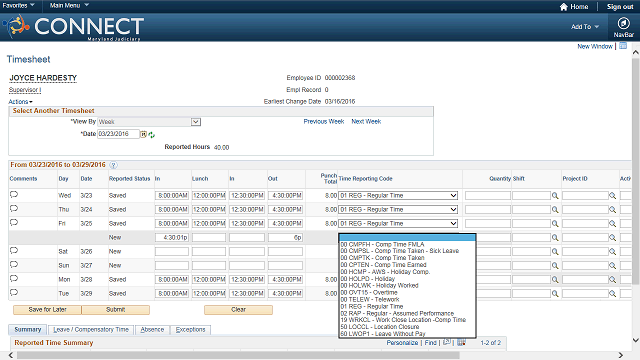Look up Project ID for Fri 3/25
640x360 pixels.
click(612, 224)
